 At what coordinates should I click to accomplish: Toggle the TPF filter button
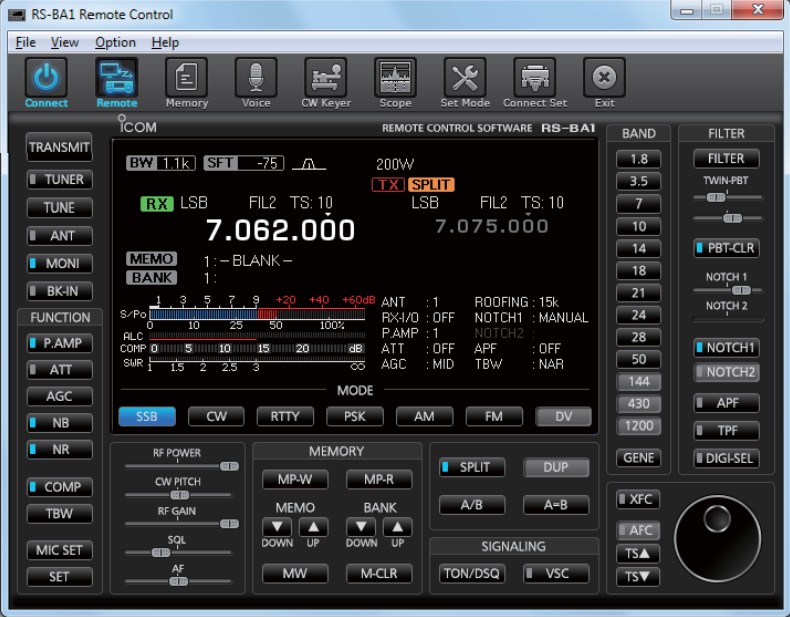[726, 431]
